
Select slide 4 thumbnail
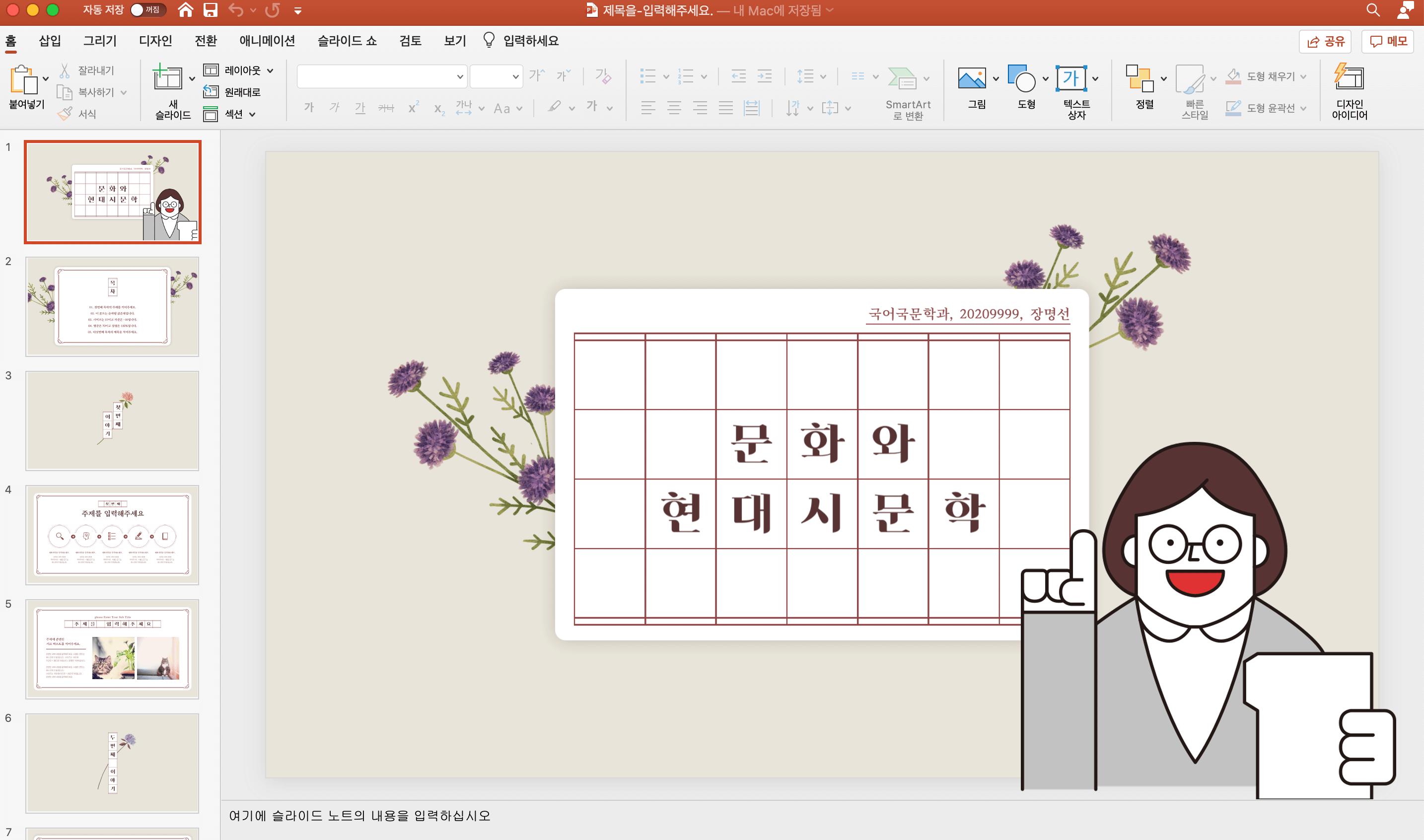point(112,534)
